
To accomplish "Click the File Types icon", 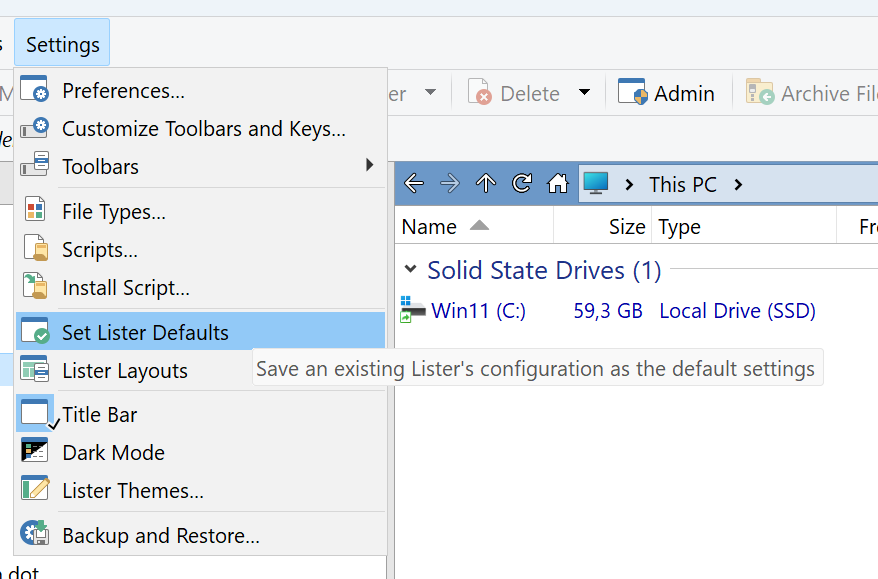I will [35, 211].
